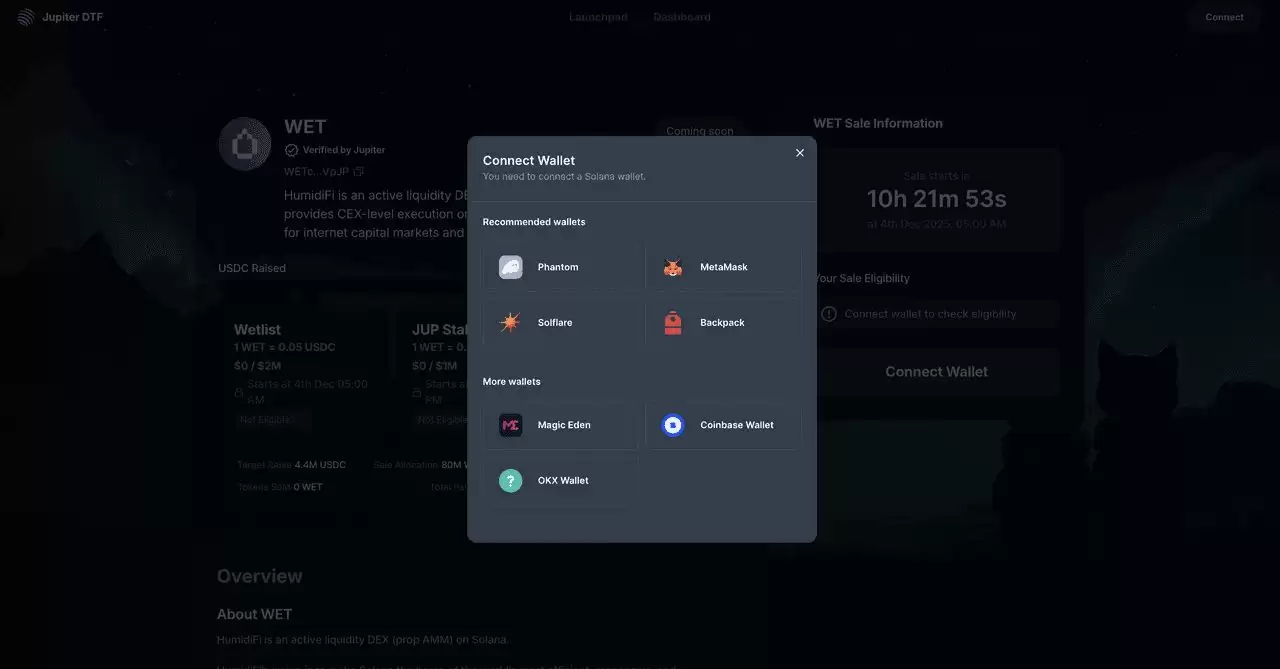Image resolution: width=1280 pixels, height=669 pixels.
Task: Close the Connect Wallet dialog
Action: (x=800, y=153)
